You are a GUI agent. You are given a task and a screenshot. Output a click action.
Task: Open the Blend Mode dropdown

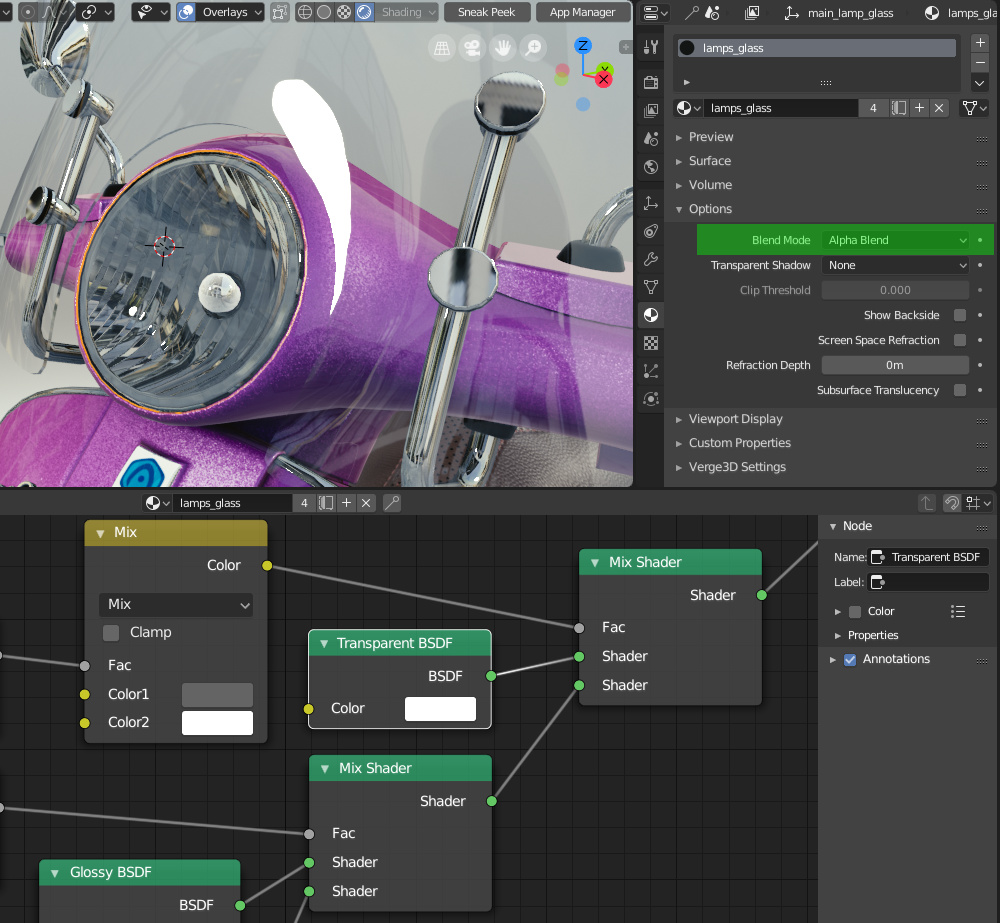pyautogui.click(x=895, y=240)
